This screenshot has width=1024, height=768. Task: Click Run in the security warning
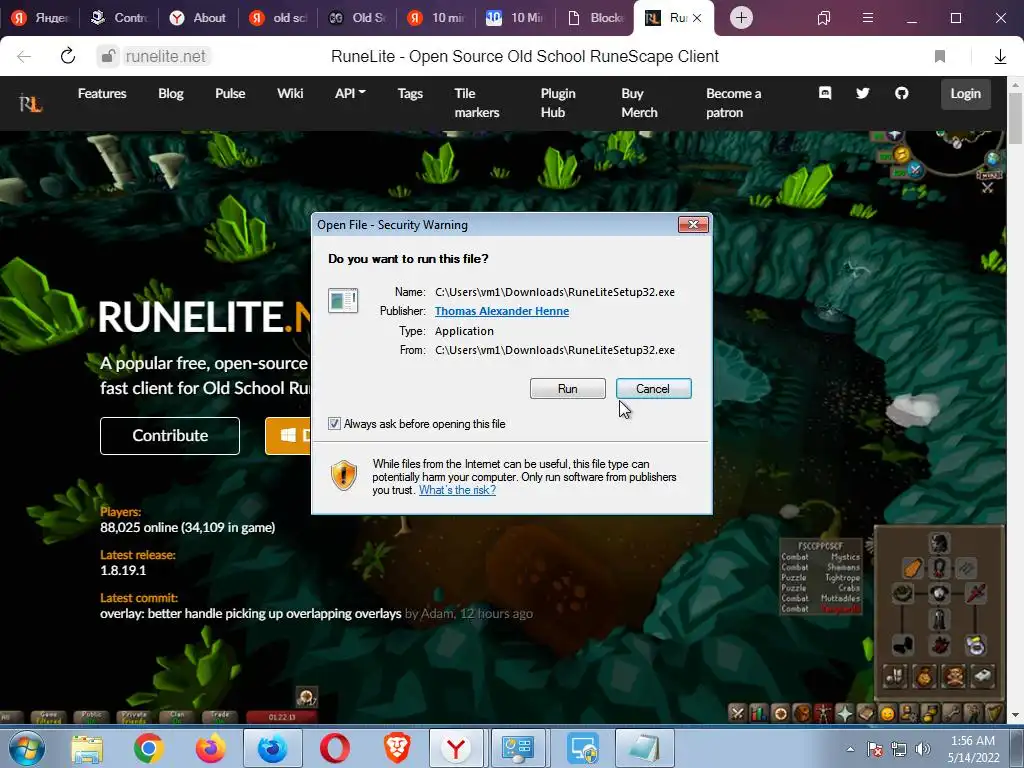point(568,389)
